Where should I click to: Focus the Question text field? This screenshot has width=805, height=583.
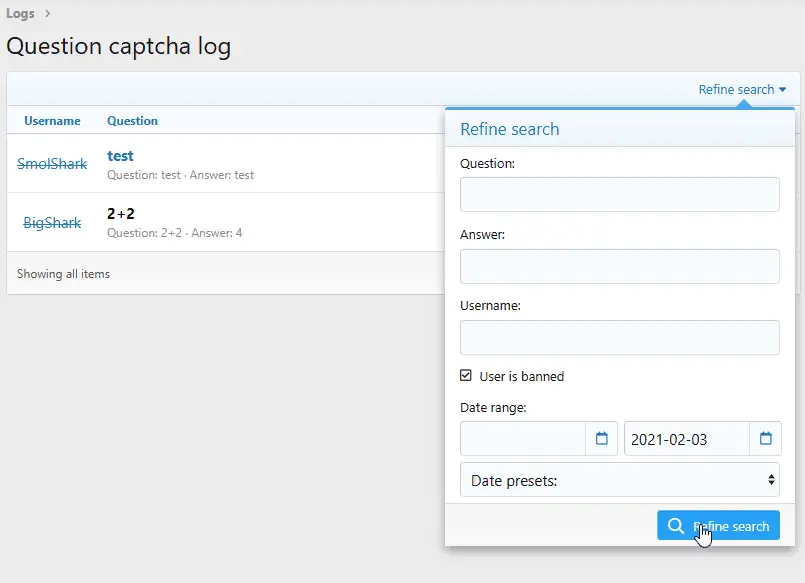point(619,194)
